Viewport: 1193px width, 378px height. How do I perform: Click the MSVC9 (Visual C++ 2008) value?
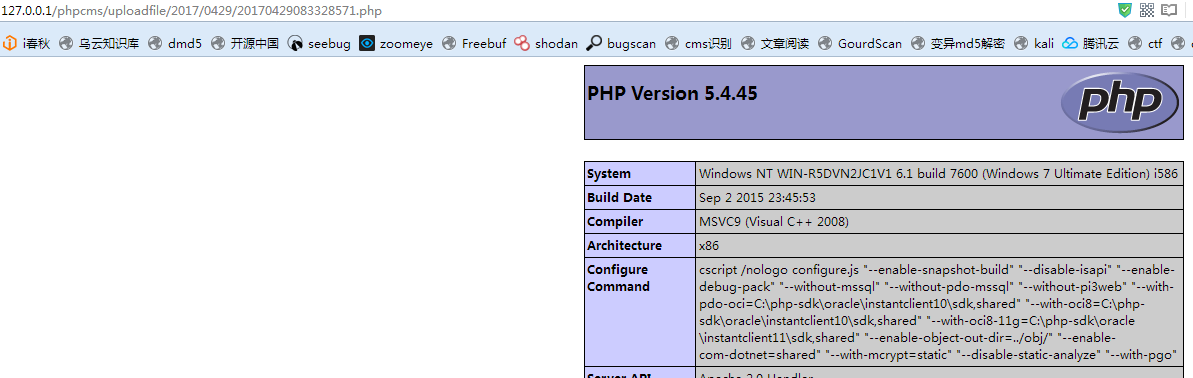(x=774, y=222)
